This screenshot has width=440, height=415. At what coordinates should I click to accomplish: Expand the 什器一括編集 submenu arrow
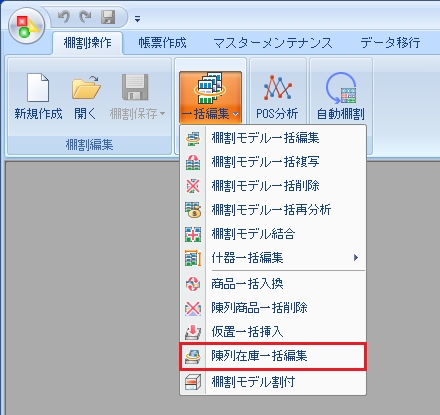(356, 257)
